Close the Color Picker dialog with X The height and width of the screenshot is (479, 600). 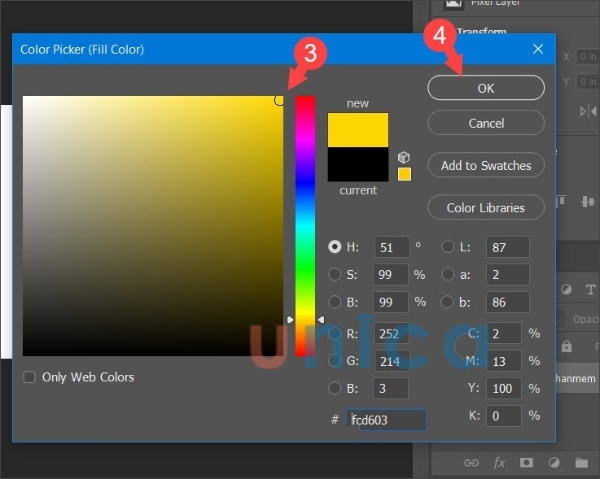[x=538, y=49]
